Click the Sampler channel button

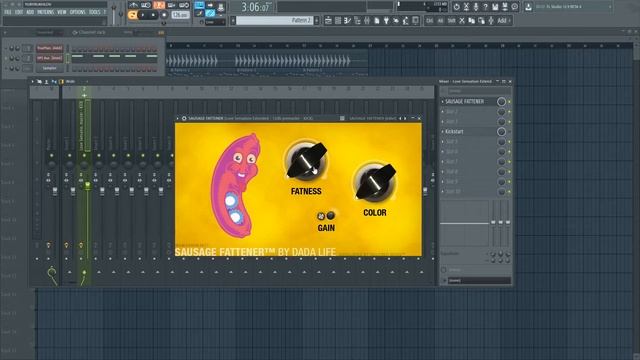pos(50,68)
